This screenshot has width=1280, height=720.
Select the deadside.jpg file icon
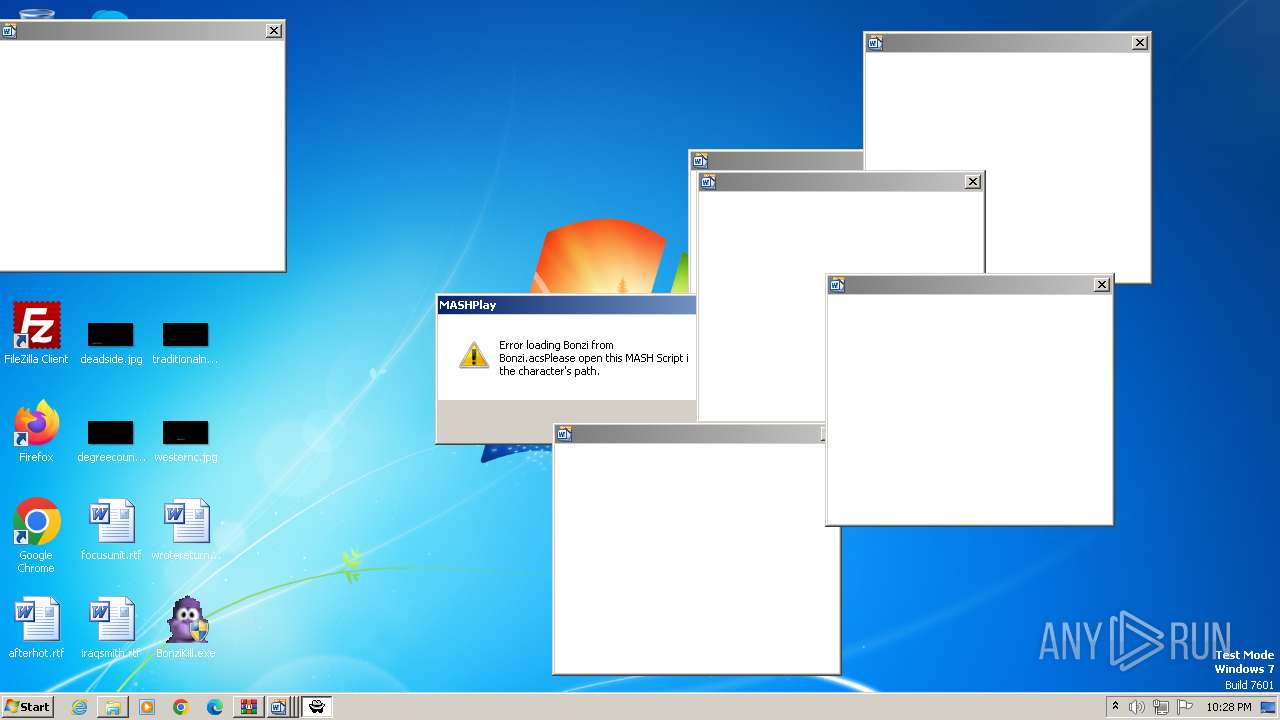coord(111,342)
